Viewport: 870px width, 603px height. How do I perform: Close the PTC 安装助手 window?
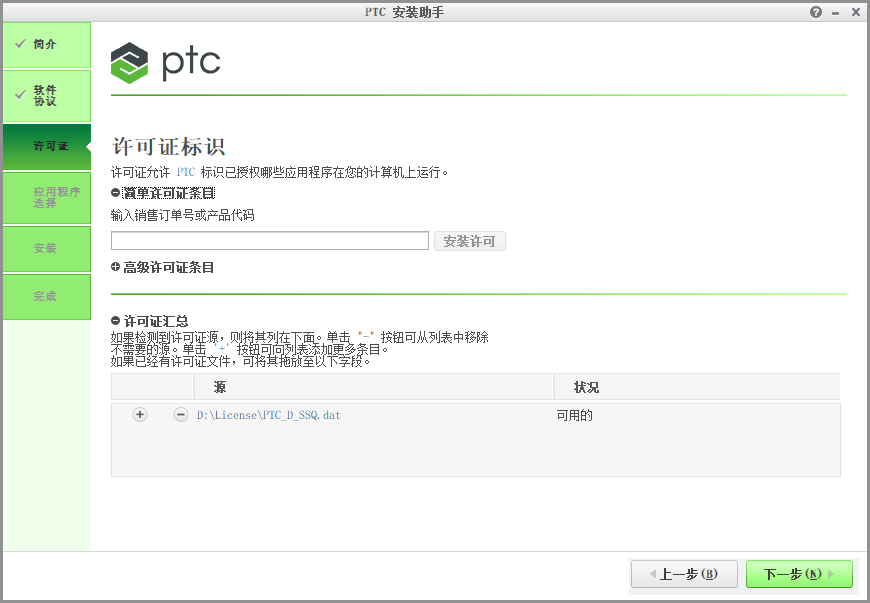tap(856, 12)
